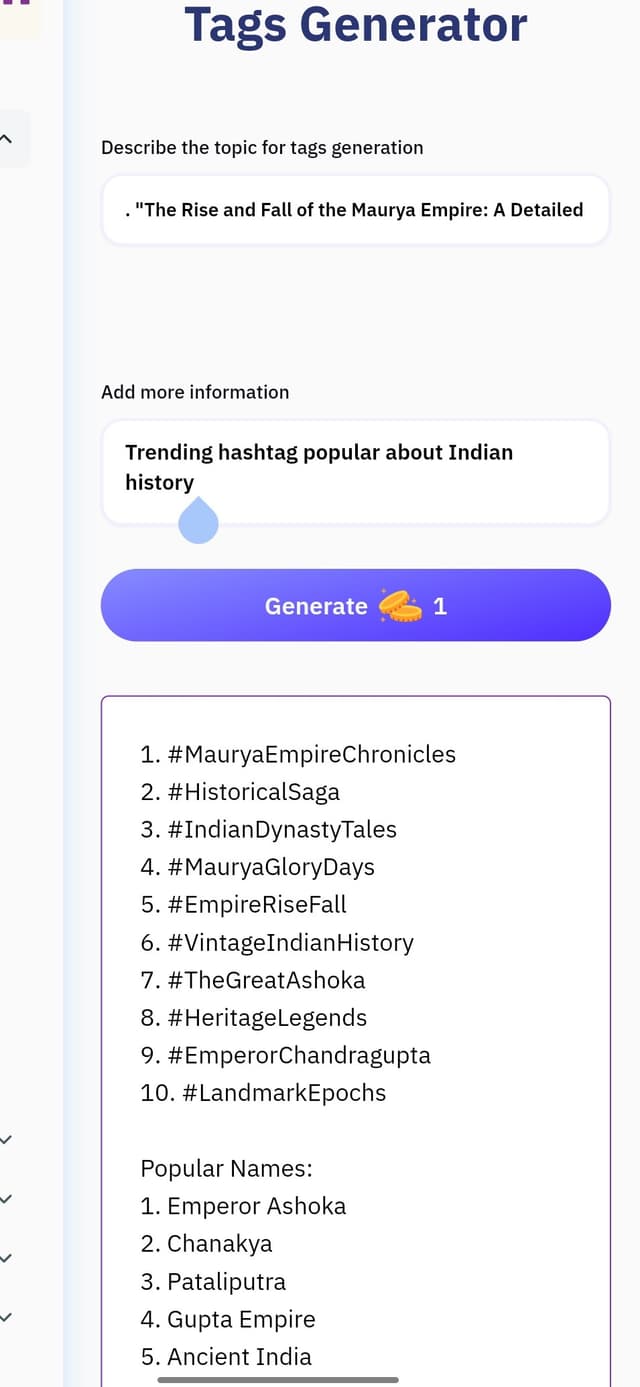640x1387 pixels.
Task: Expand the second down-chevron in left sidebar
Action: click(x=6, y=1198)
